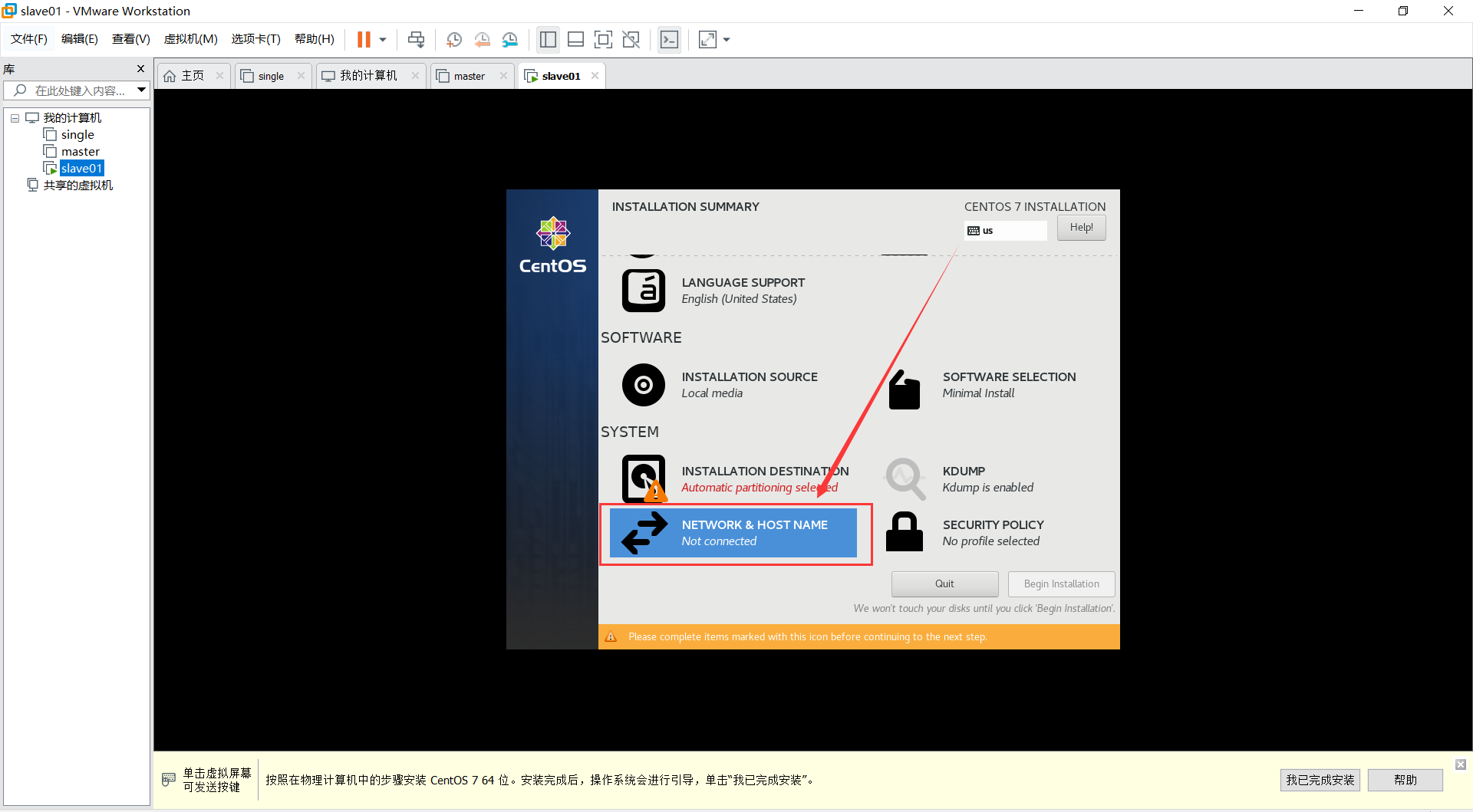Open the console view icon
The width and height of the screenshot is (1473, 812).
[669, 39]
